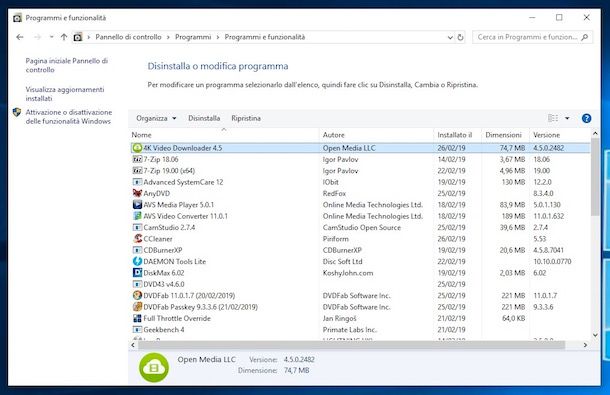Click the Pannello di controllo breadcrumb
610x395 pixels.
tap(128, 37)
